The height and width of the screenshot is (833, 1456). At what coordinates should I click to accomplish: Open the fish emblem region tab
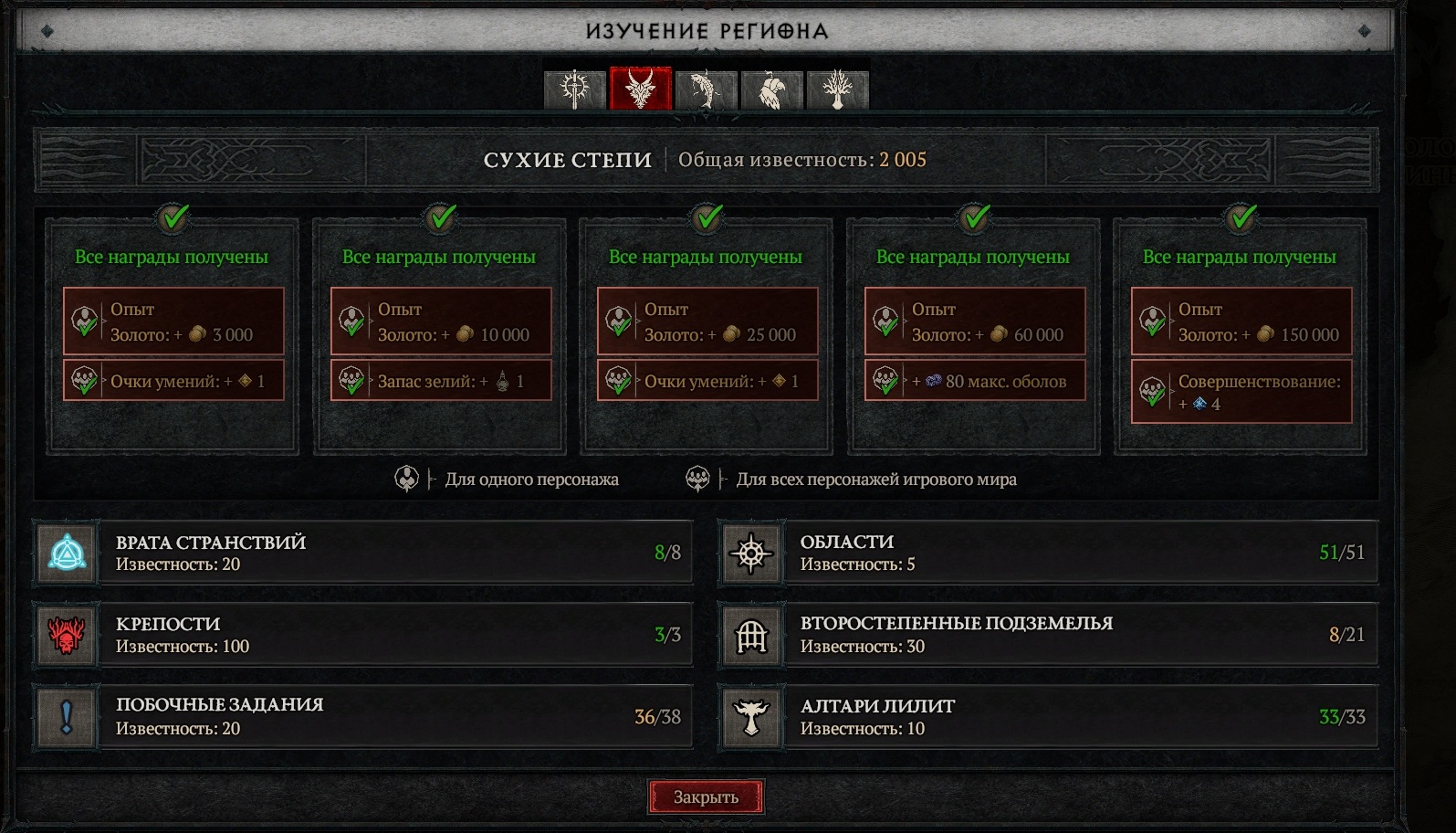[x=707, y=90]
